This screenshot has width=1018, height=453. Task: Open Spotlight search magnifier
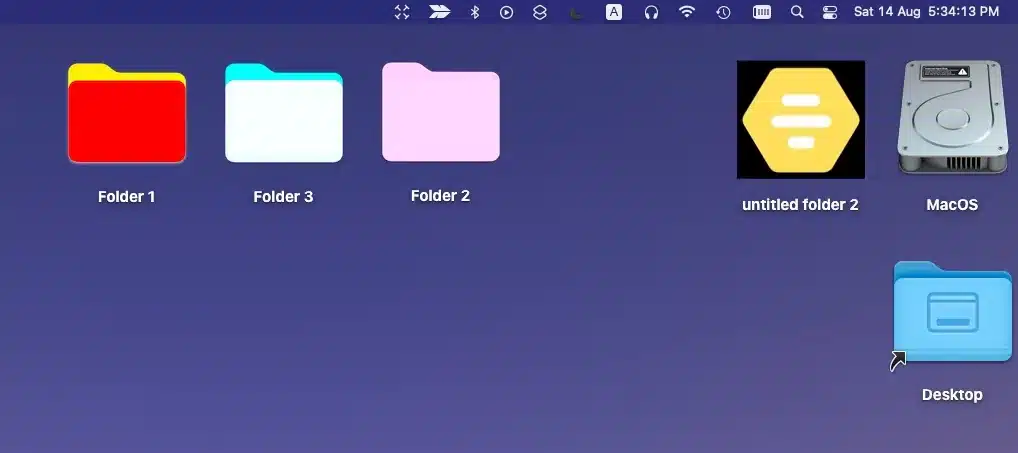coord(797,12)
